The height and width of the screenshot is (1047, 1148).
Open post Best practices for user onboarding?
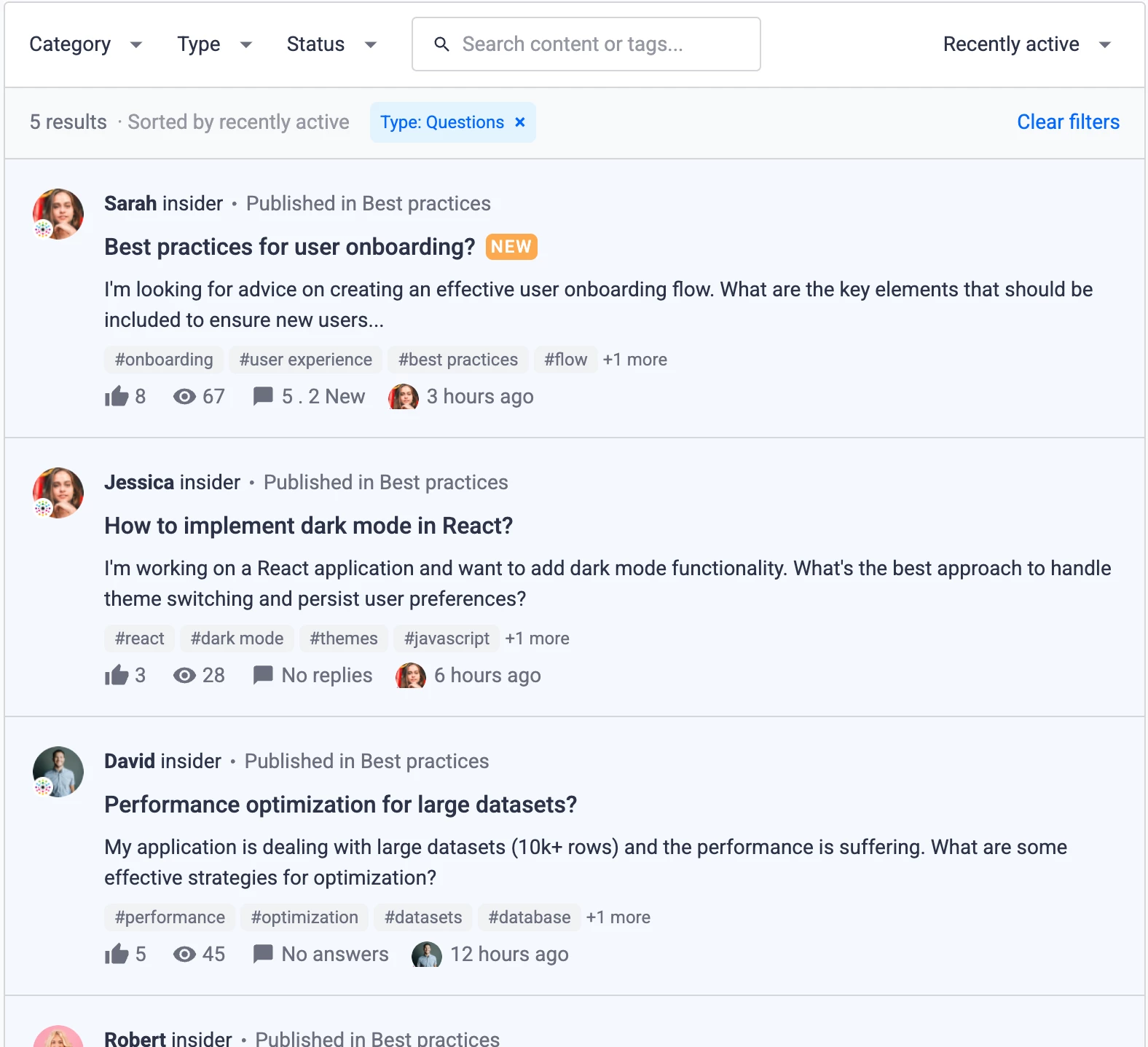[x=289, y=247]
